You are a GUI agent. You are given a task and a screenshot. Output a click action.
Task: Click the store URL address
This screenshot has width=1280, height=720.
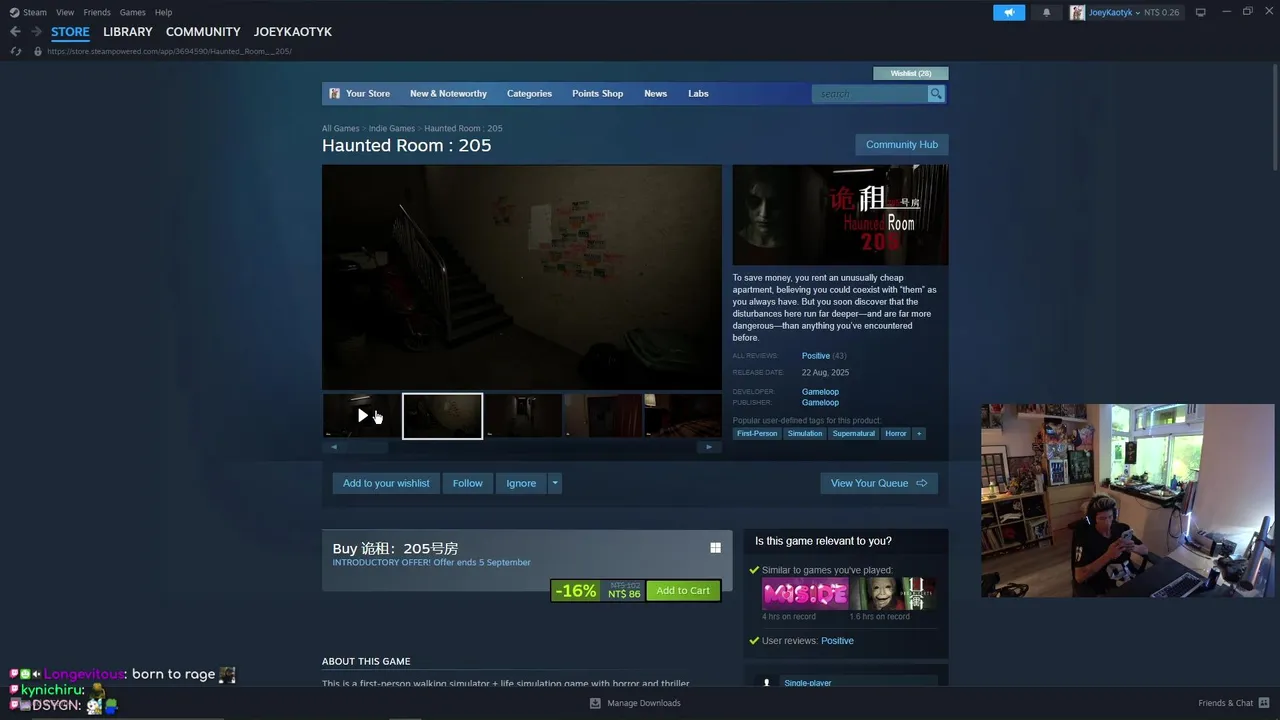coord(169,51)
